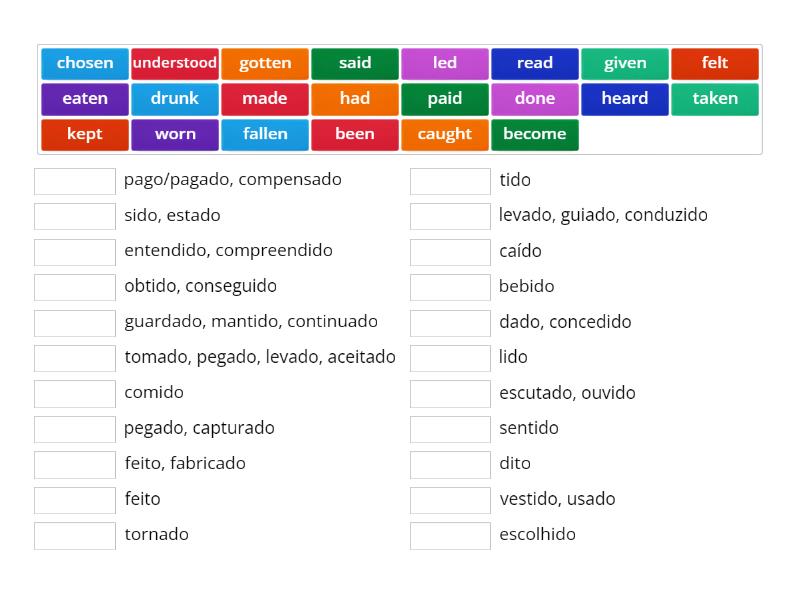800x600 pixels.
Task: Click the answer box next to "escolhido"
Action: [450, 535]
